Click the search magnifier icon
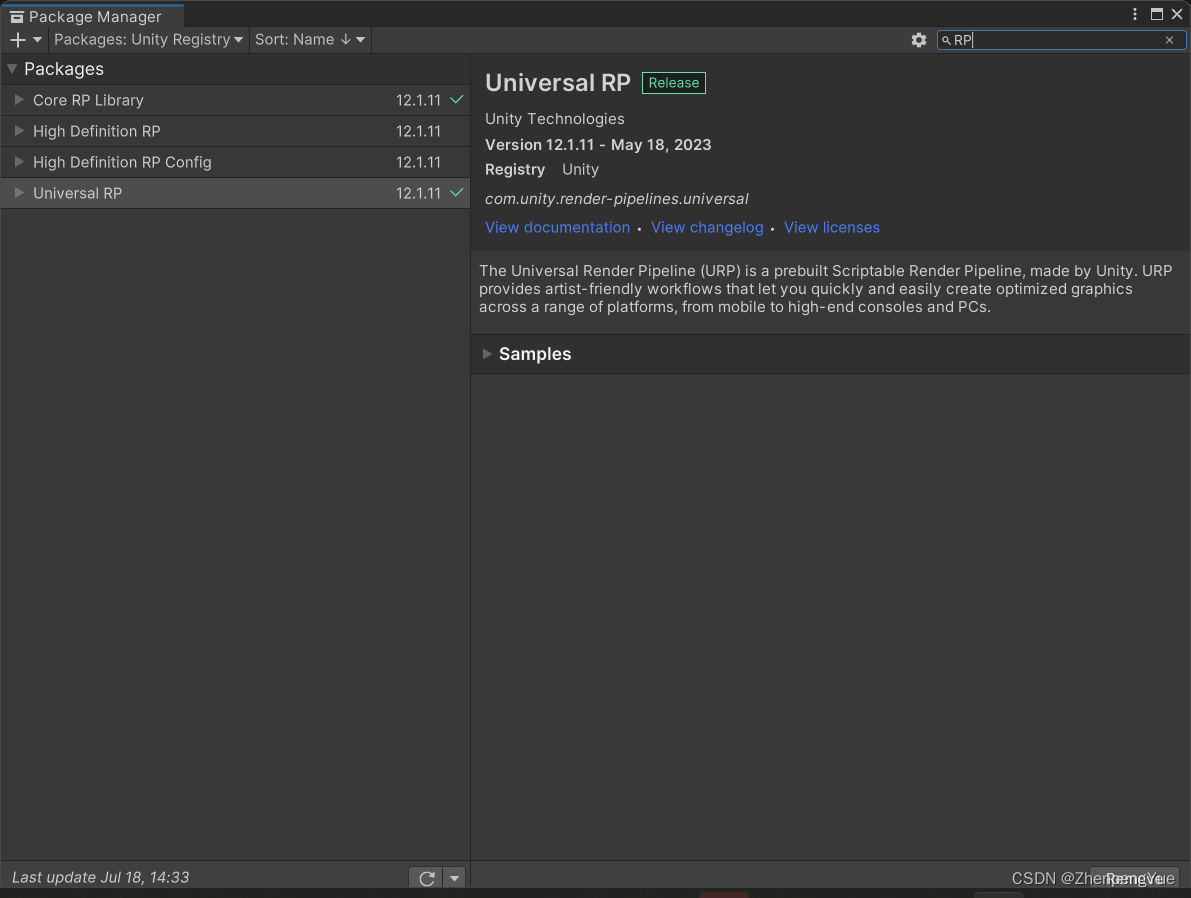Screen dimensions: 1191x898 [x=946, y=40]
